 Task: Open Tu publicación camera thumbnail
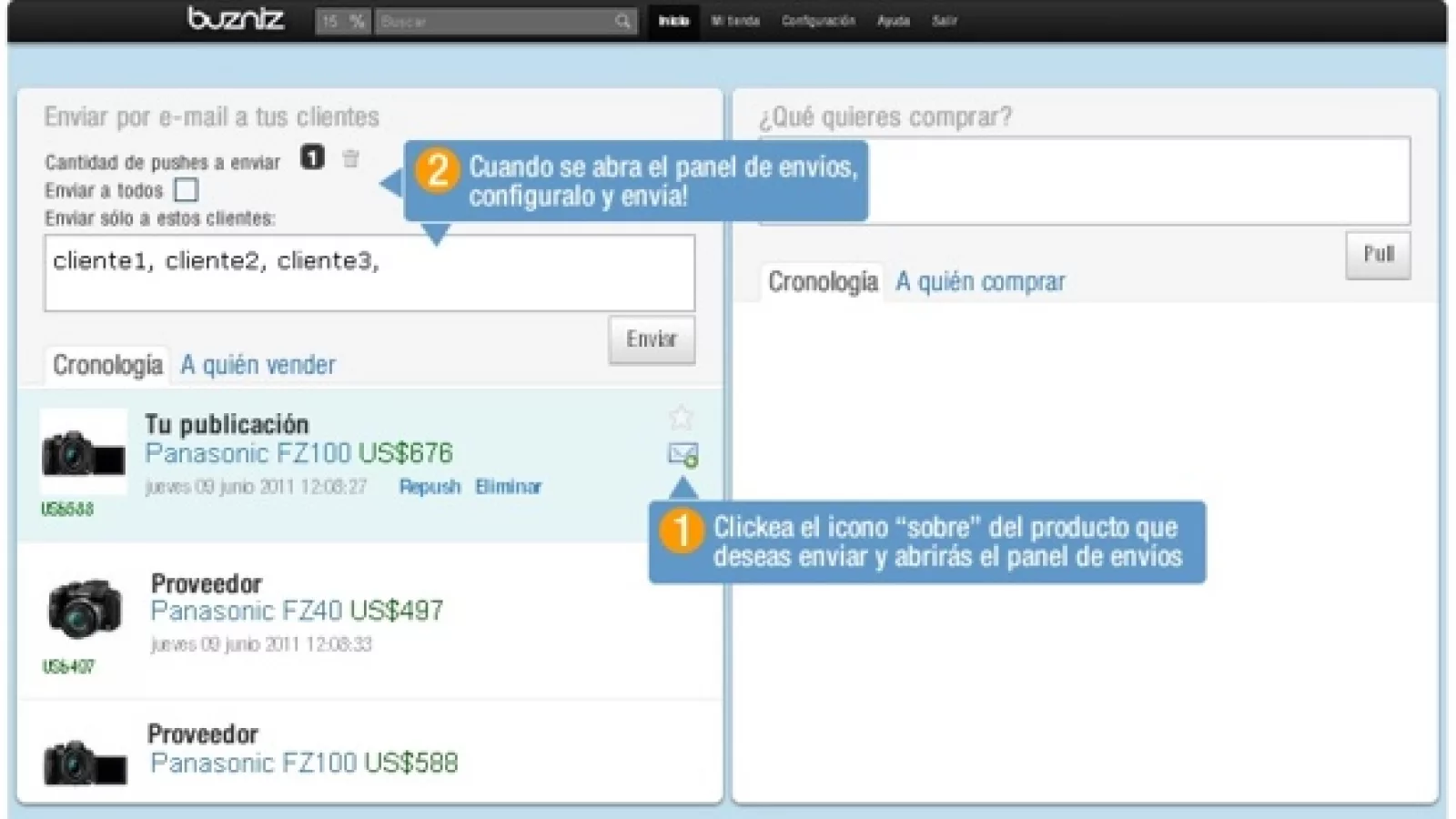coord(83,451)
